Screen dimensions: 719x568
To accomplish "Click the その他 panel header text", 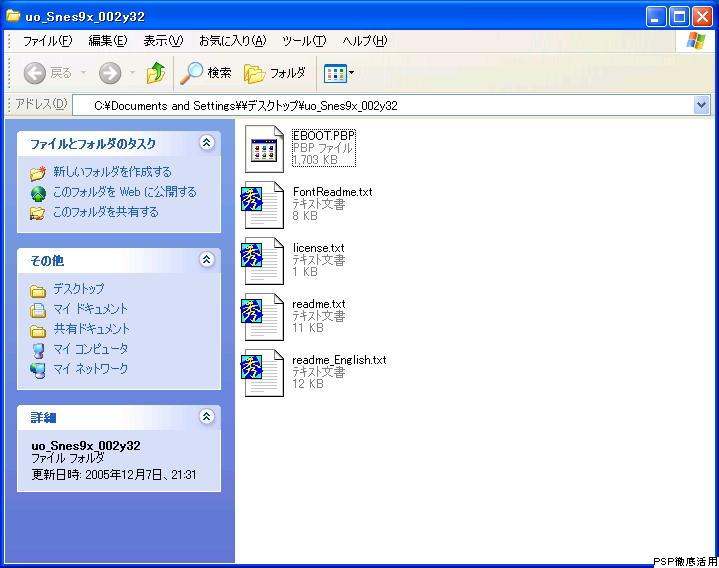I will (x=47, y=261).
